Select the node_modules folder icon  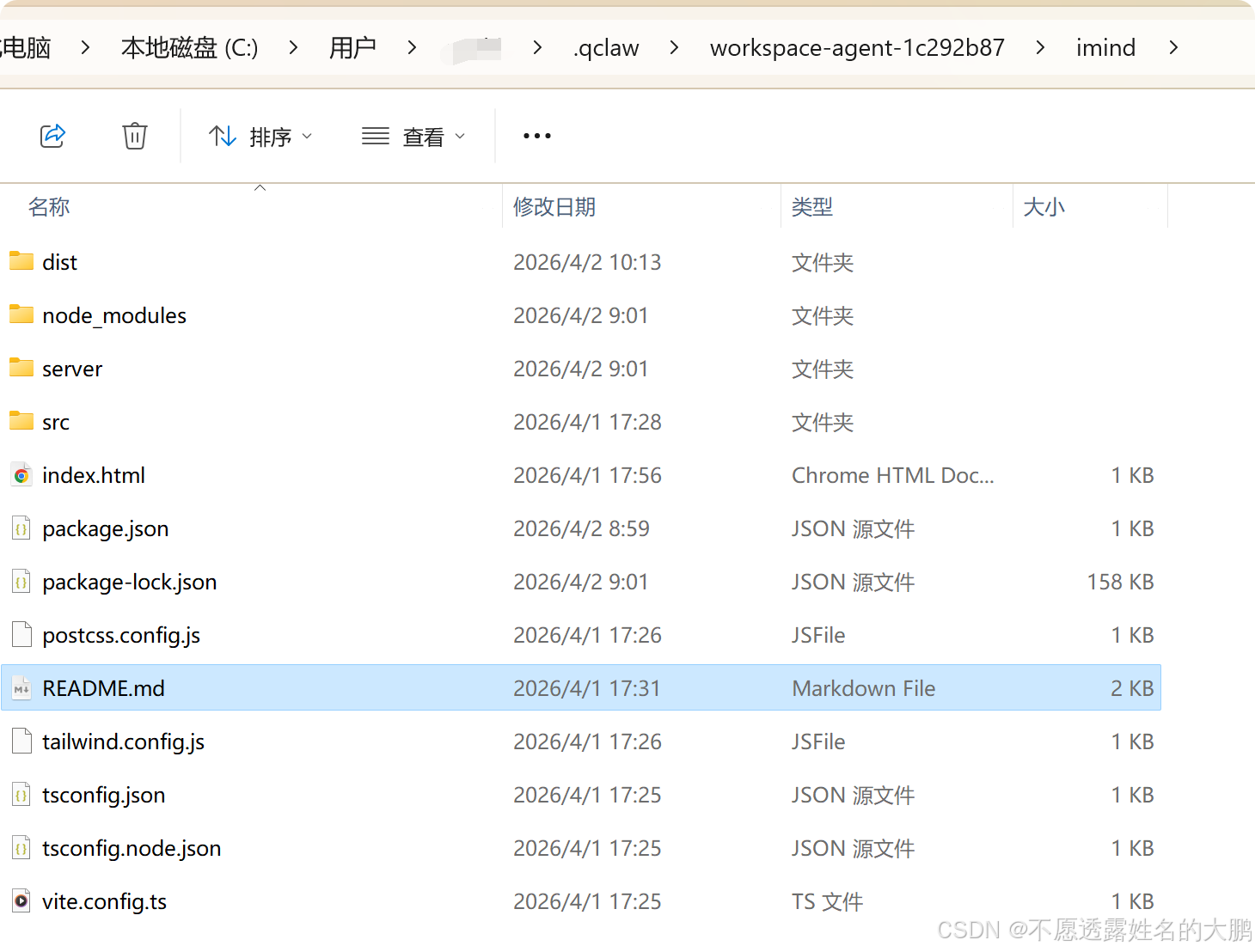point(21,314)
